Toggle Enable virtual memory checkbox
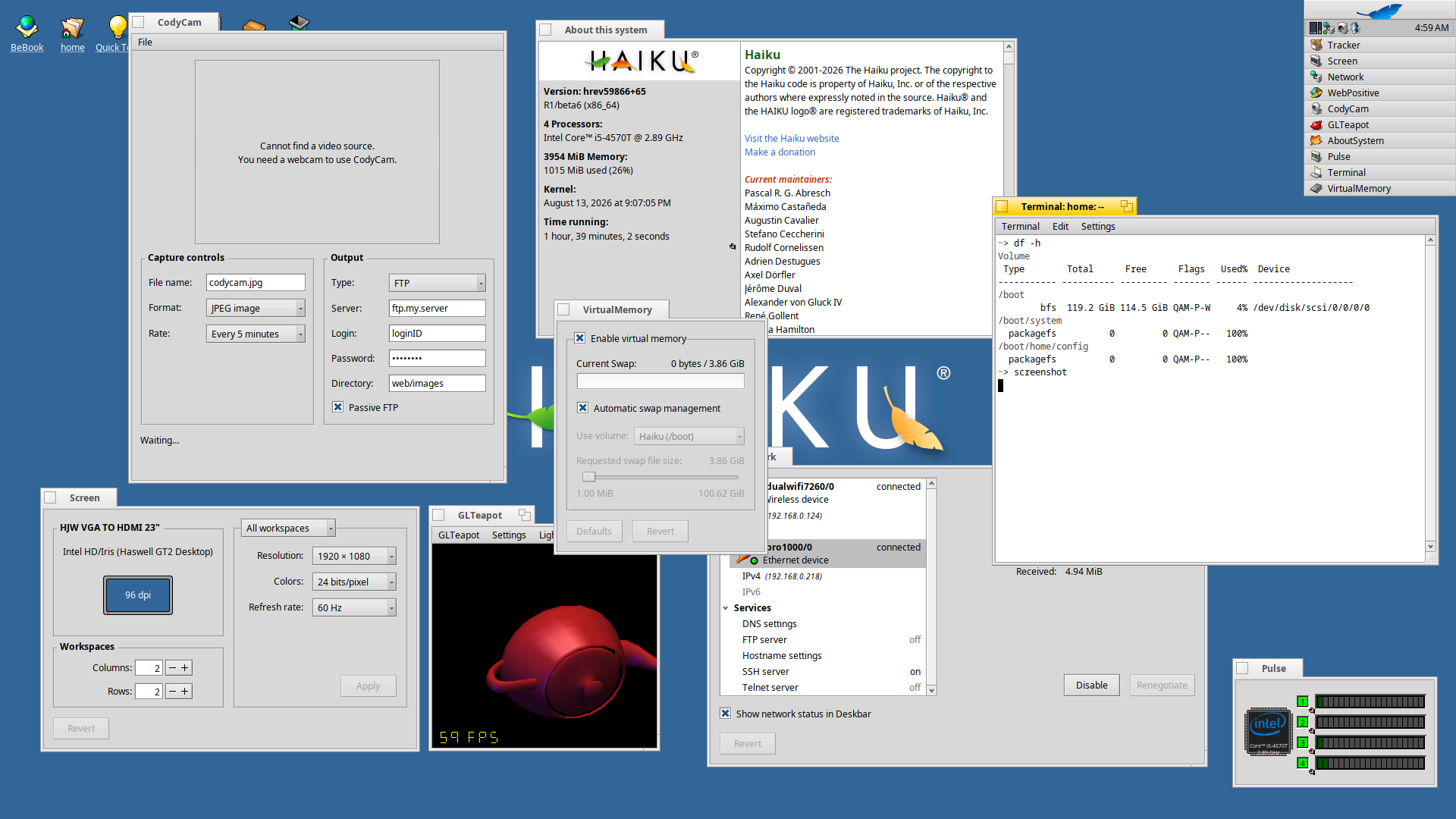Image resolution: width=1456 pixels, height=819 pixels. (x=579, y=338)
